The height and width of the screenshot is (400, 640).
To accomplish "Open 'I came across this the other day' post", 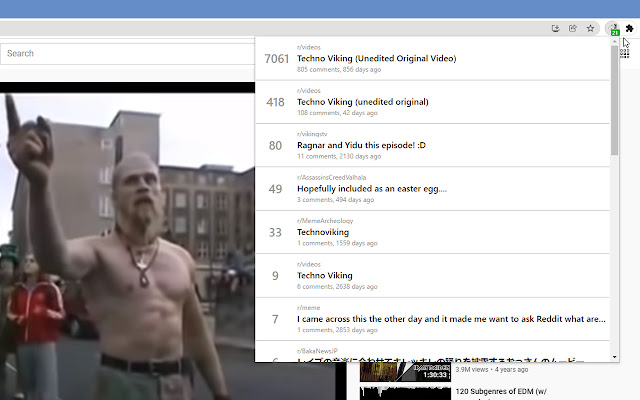I will point(451,319).
